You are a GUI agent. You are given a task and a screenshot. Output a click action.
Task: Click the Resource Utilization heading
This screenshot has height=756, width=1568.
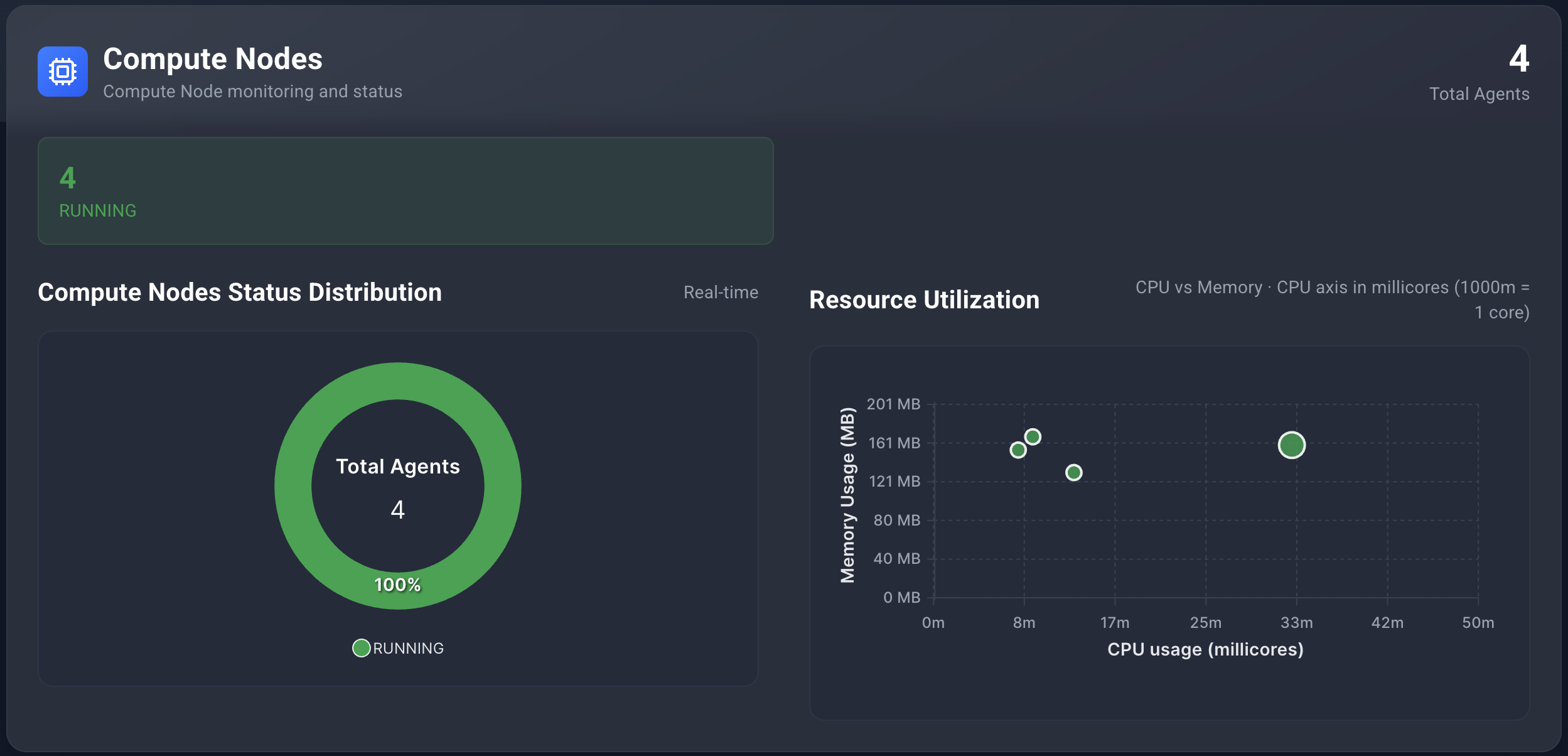pyautogui.click(x=925, y=300)
